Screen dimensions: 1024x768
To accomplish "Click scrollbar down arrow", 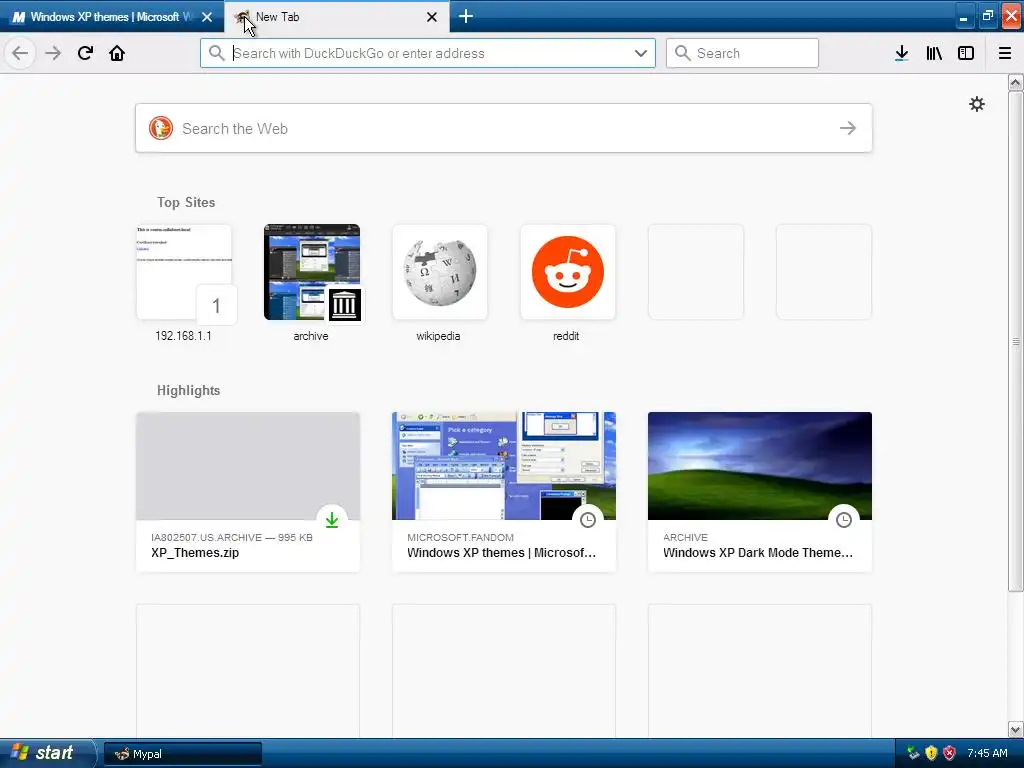I will point(1015,729).
